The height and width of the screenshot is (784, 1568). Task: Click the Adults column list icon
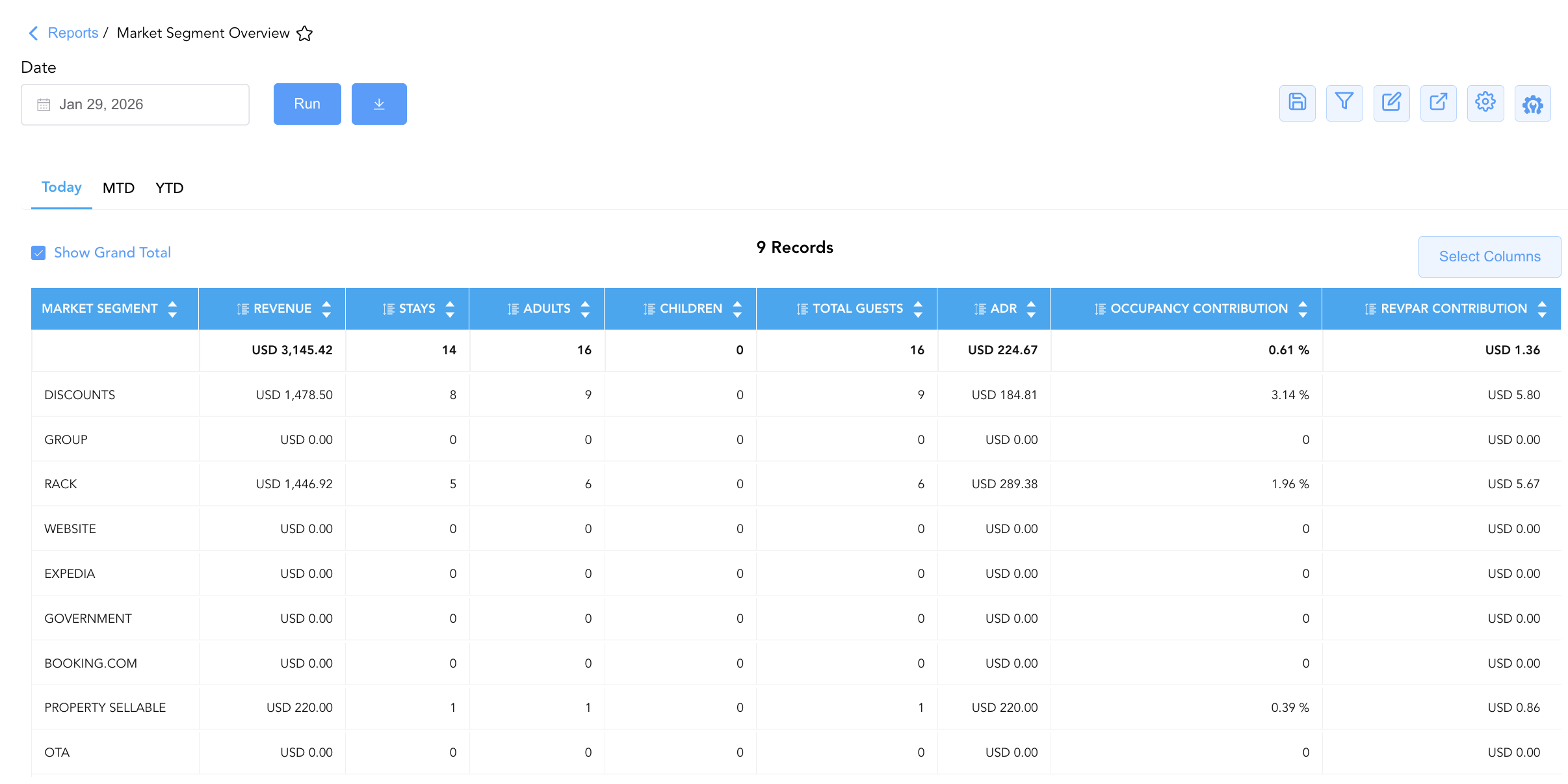pyautogui.click(x=513, y=309)
